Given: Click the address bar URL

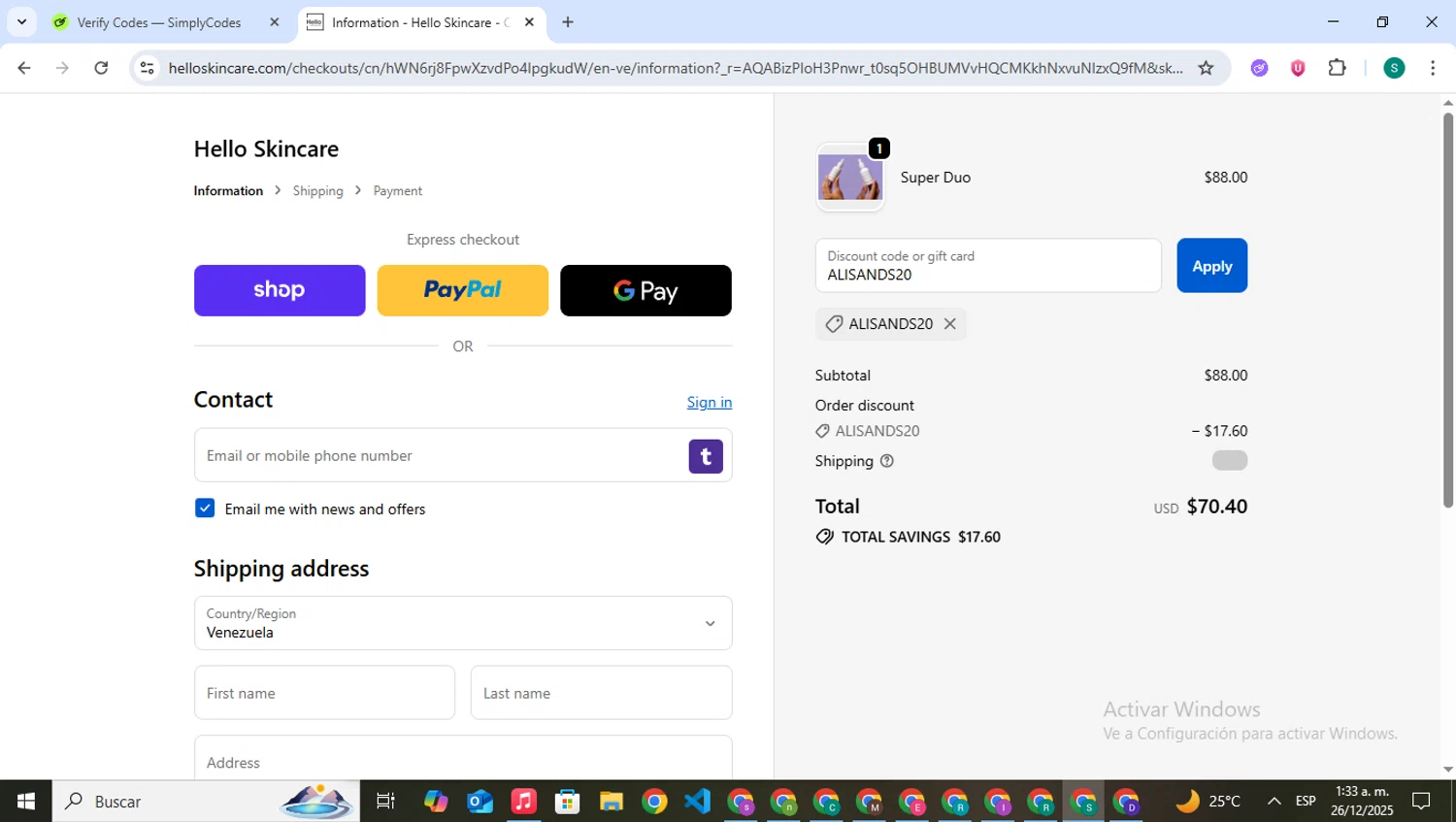Looking at the screenshot, I should (675, 68).
